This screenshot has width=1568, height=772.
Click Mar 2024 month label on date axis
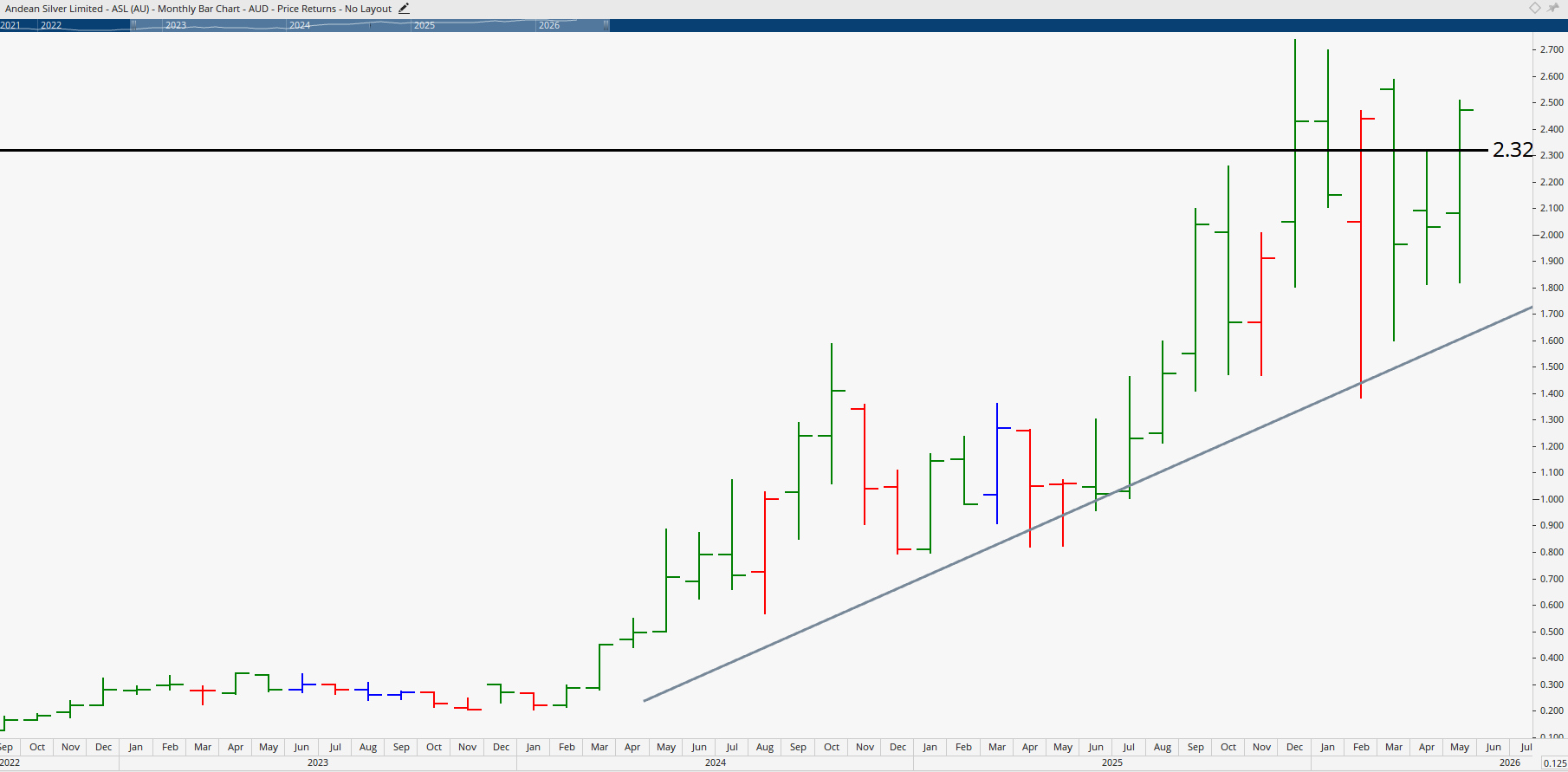pyautogui.click(x=599, y=747)
